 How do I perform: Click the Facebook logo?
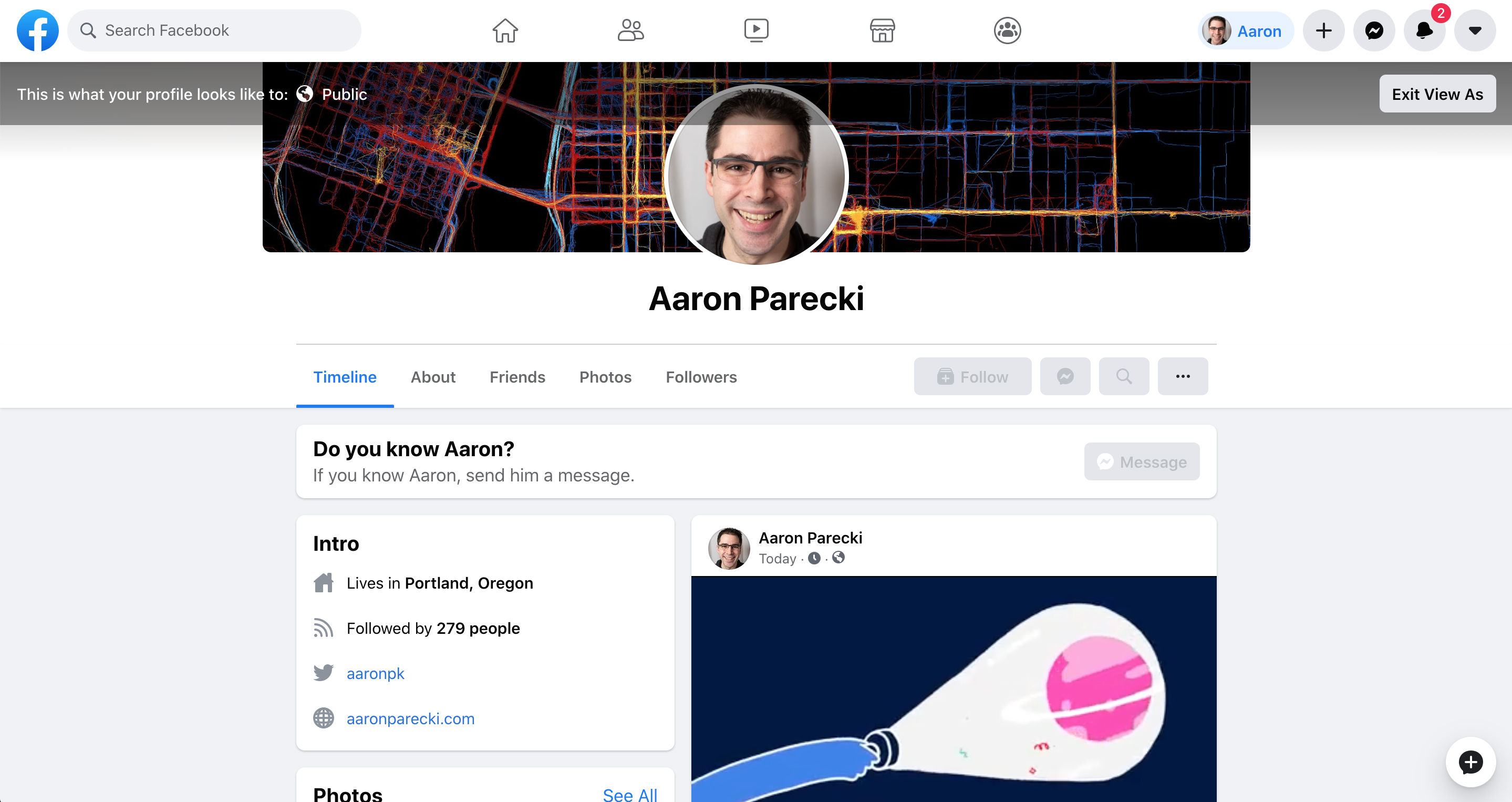click(38, 30)
